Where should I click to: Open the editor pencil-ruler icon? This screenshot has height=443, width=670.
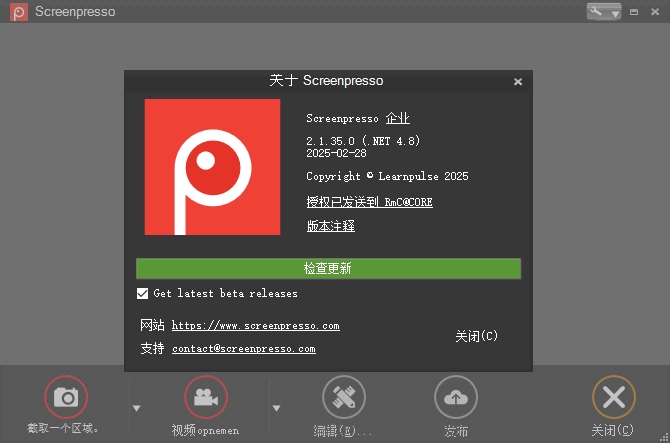tap(344, 397)
